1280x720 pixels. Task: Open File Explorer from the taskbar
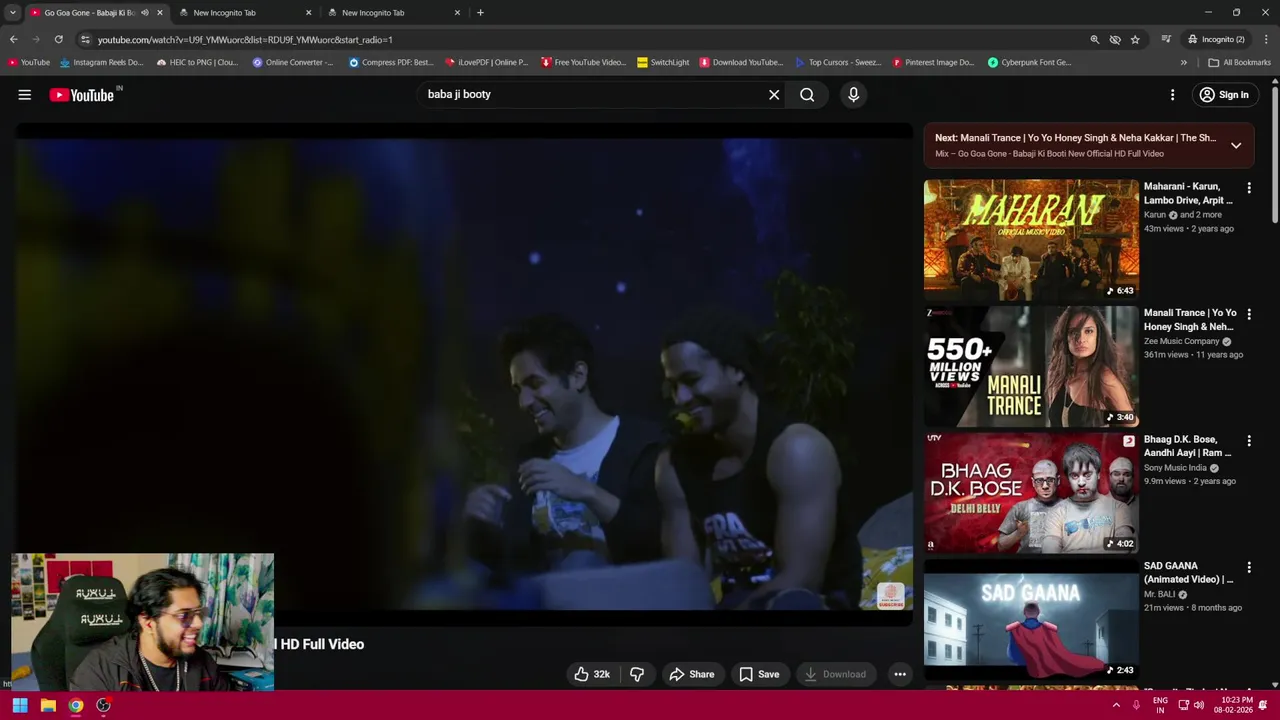[48, 705]
